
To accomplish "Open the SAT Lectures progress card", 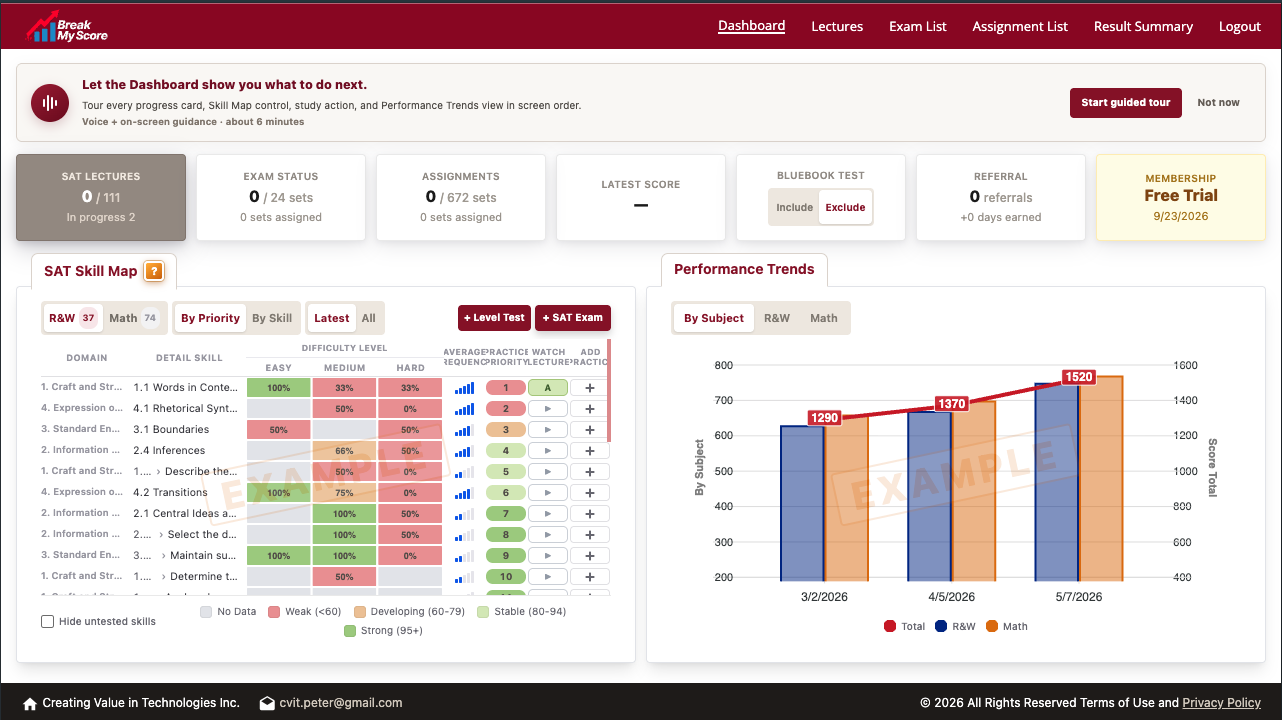I will [x=101, y=197].
